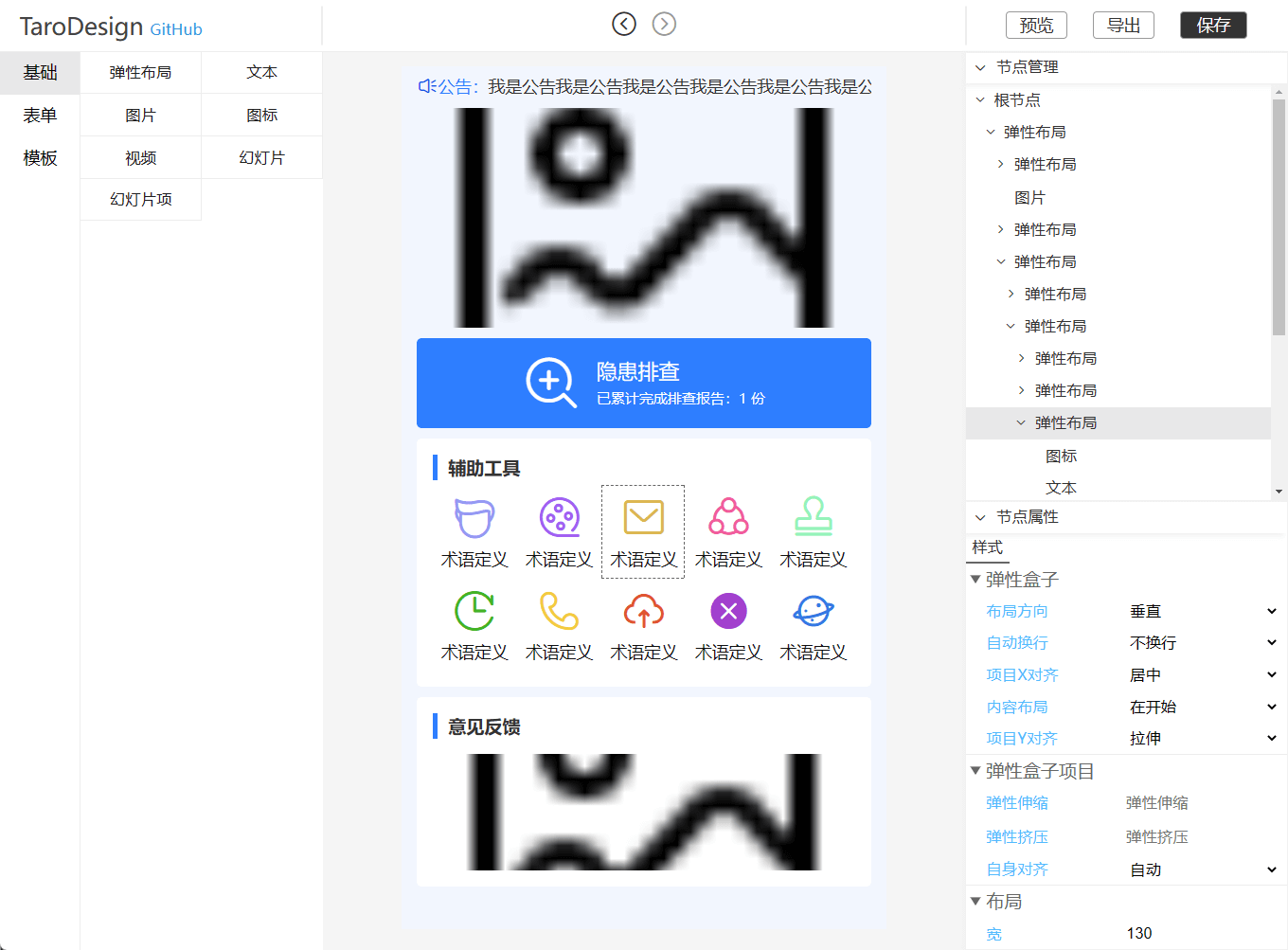The height and width of the screenshot is (950, 1288).
Task: Select the clock 术语定义 icon
Action: [x=474, y=611]
